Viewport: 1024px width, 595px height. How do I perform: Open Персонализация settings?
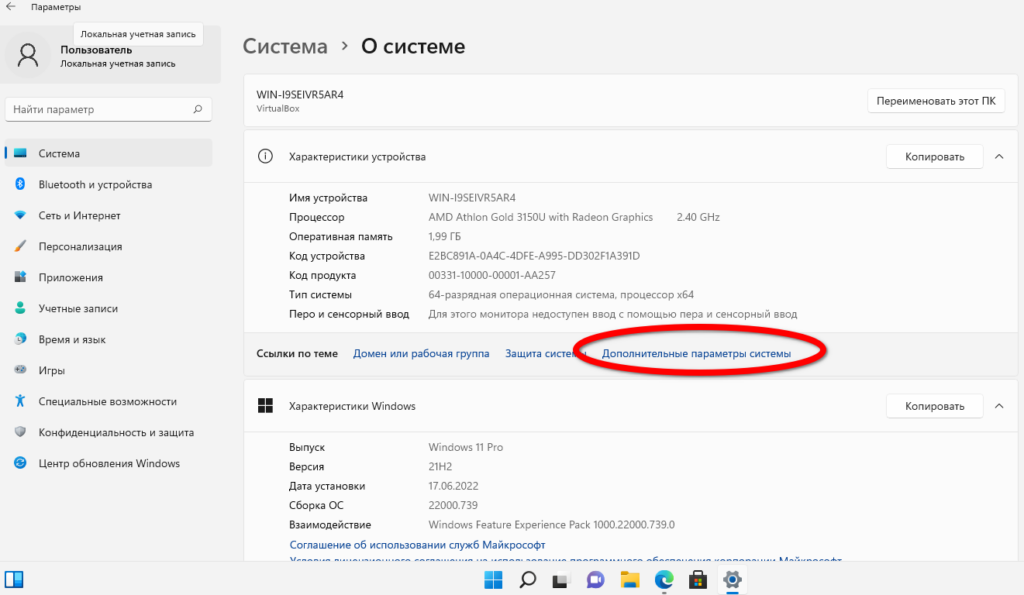pyautogui.click(x=108, y=246)
